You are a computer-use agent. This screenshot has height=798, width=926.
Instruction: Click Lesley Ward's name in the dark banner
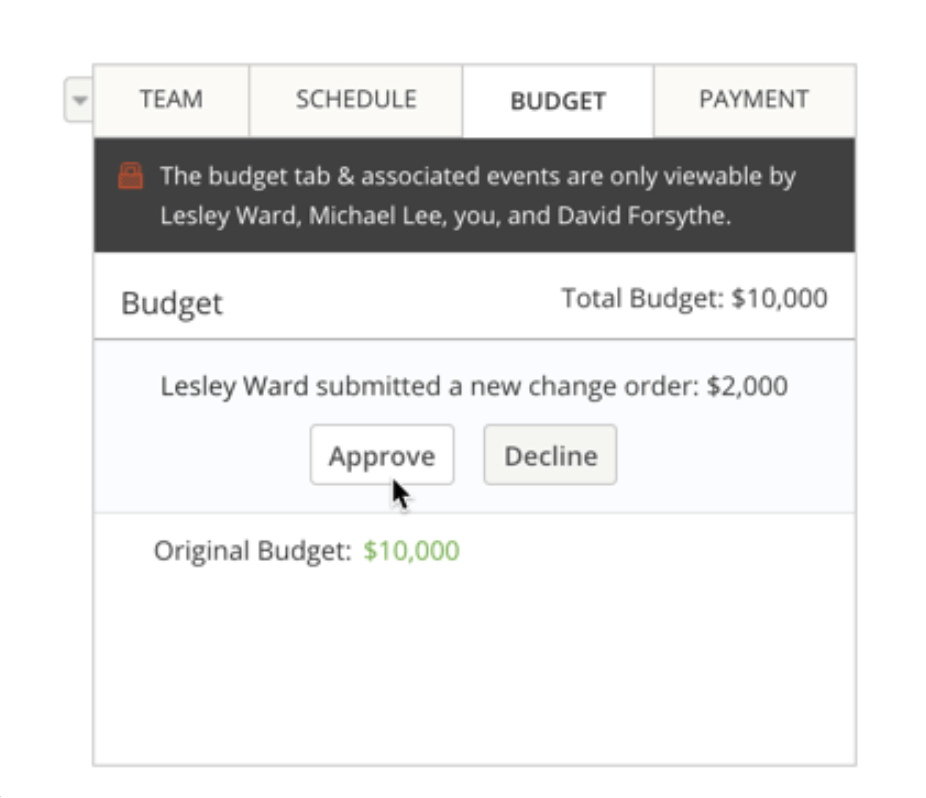226,216
